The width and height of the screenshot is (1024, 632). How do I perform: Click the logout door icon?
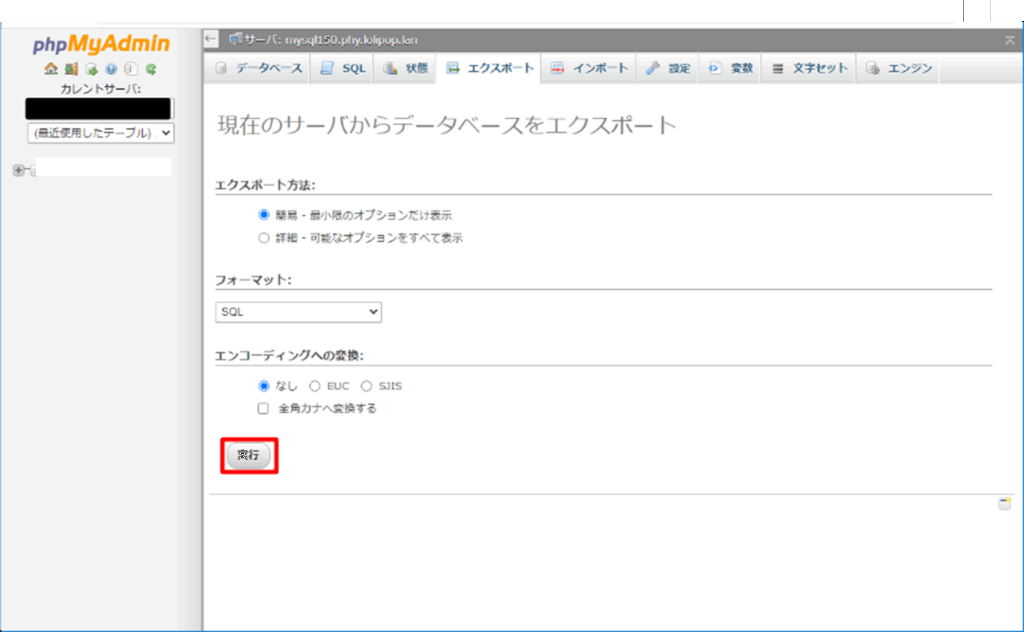click(71, 70)
